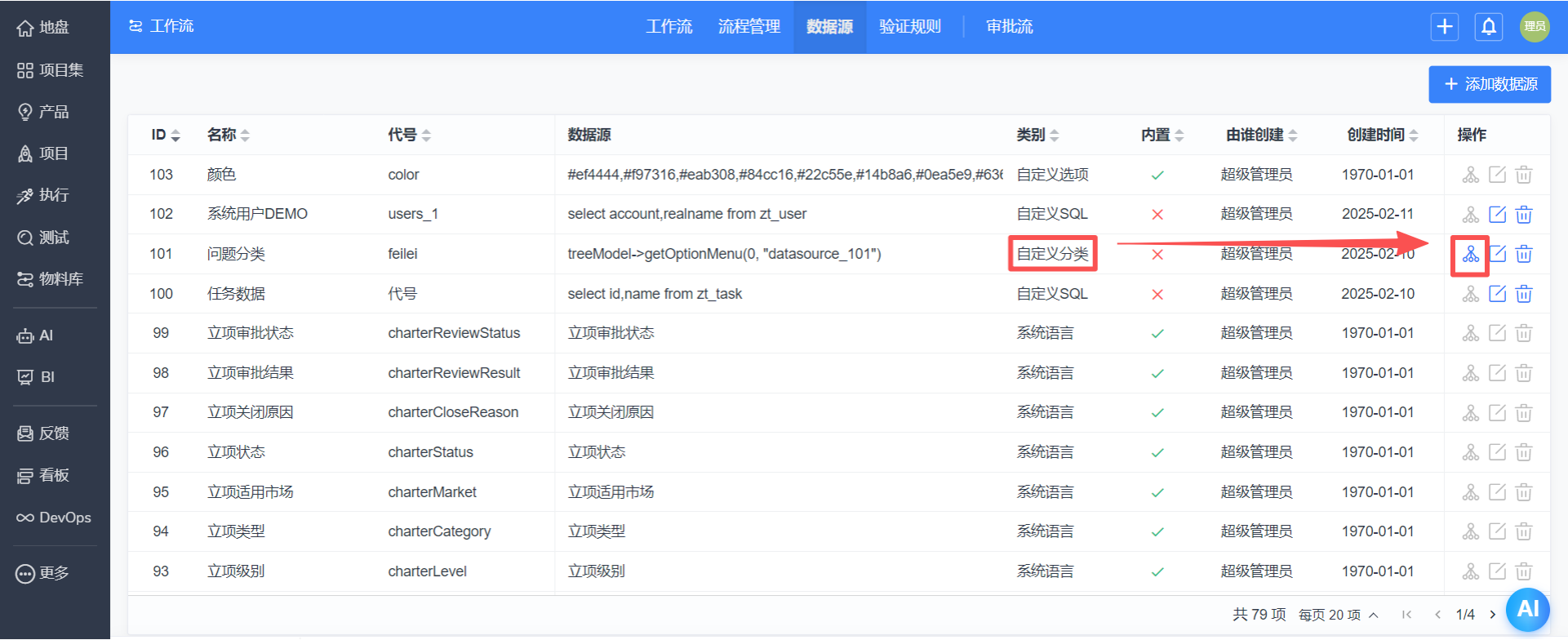The height and width of the screenshot is (640, 1568).
Task: Delete the 任务数据 data source
Action: pyautogui.click(x=1524, y=294)
